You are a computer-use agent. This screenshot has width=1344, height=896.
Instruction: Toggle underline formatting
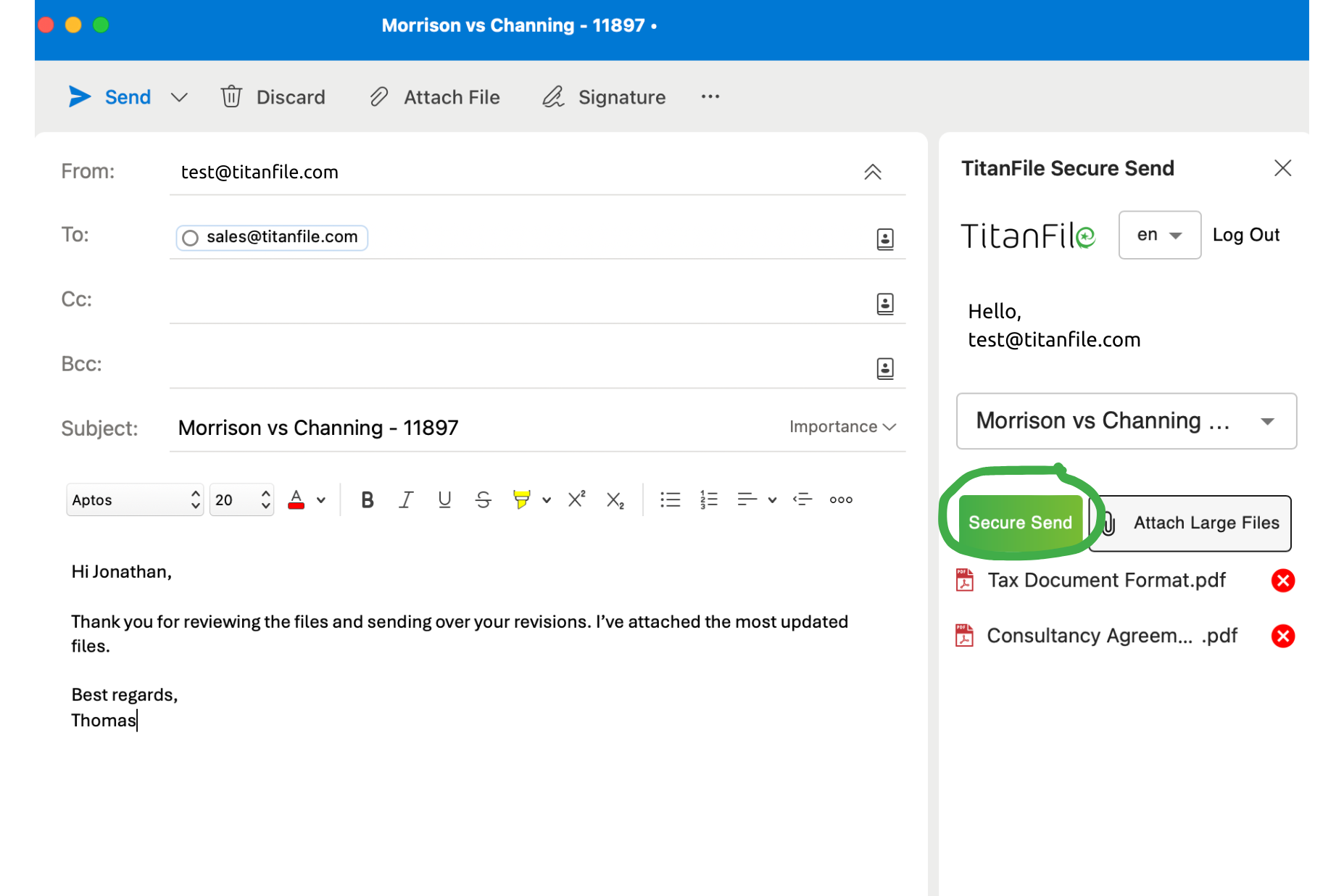click(x=444, y=499)
